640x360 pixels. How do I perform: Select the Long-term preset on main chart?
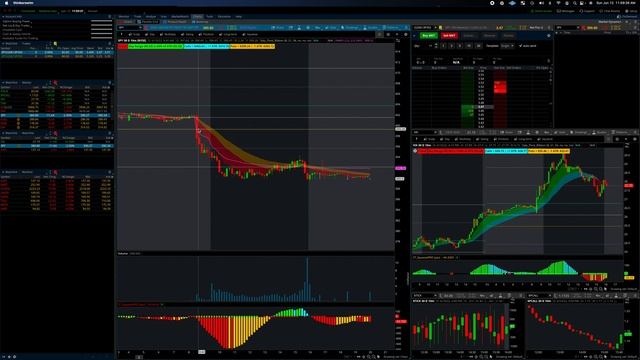tap(228, 35)
